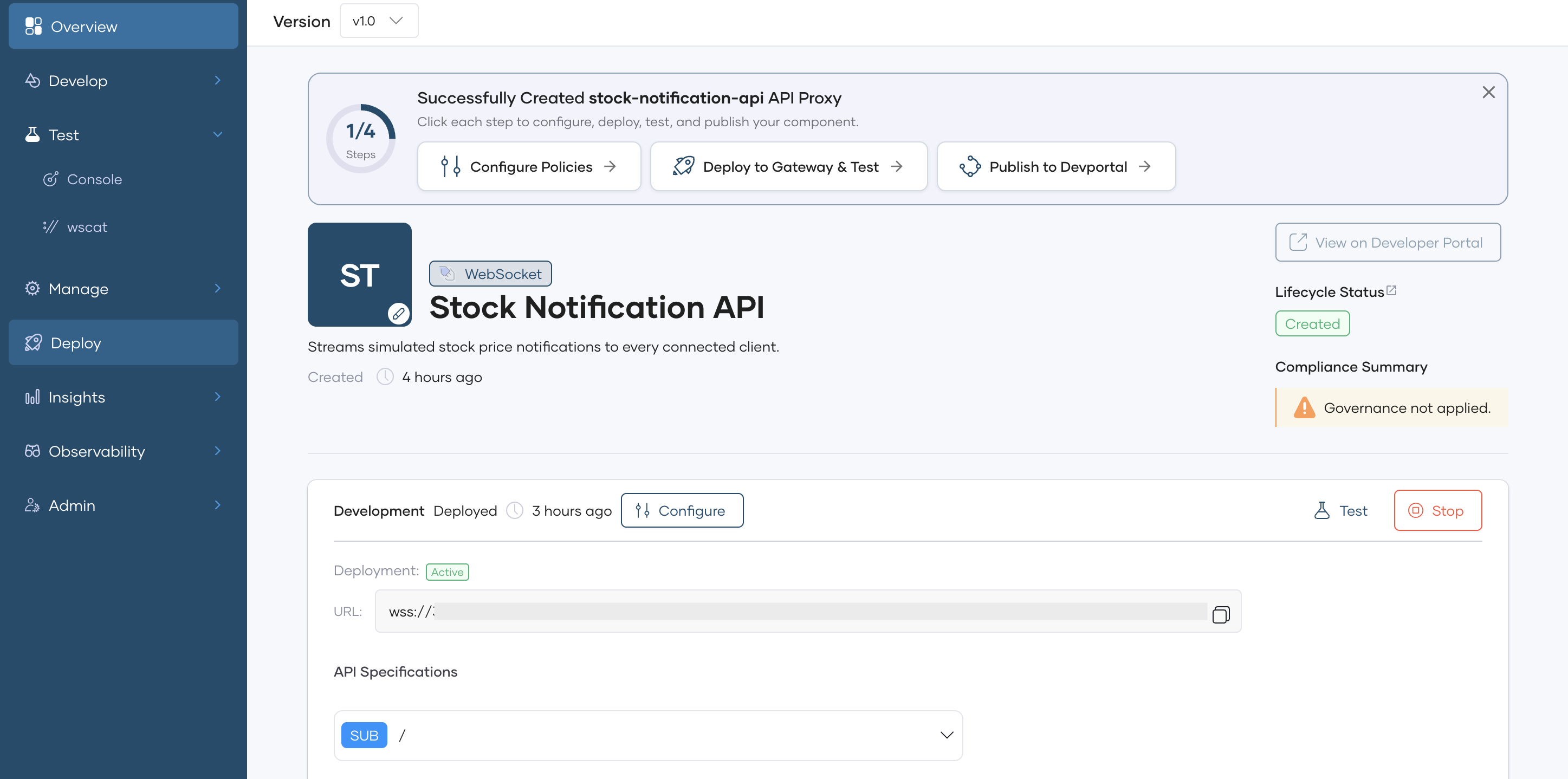Screen dimensions: 1568x779
Task: Collapse the Test menu chevron
Action: (x=217, y=134)
